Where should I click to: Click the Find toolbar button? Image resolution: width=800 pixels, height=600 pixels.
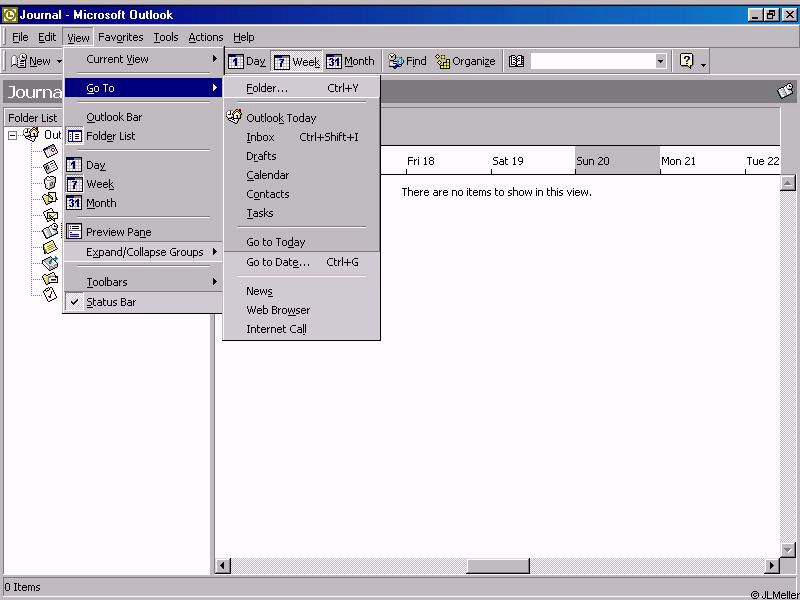click(407, 61)
